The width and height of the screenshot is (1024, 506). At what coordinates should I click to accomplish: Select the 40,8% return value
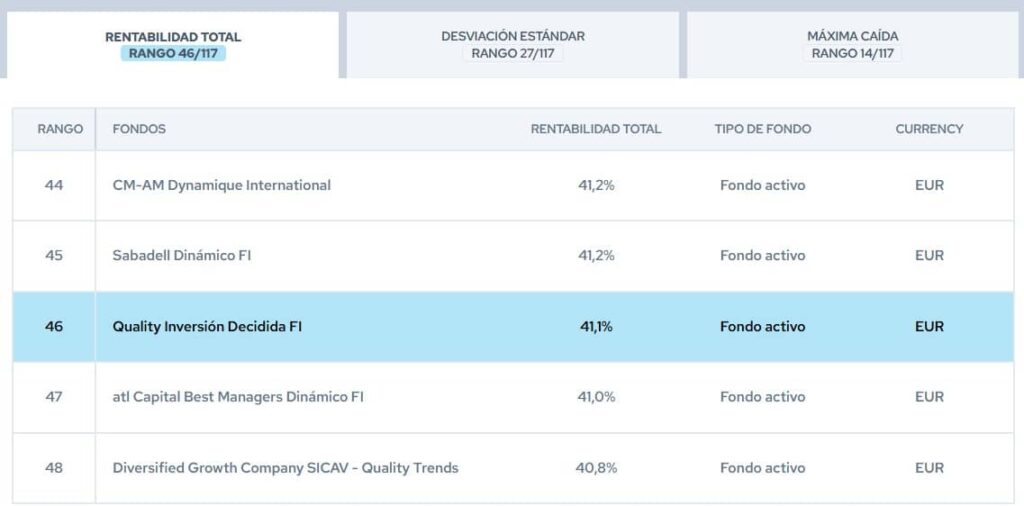(596, 468)
